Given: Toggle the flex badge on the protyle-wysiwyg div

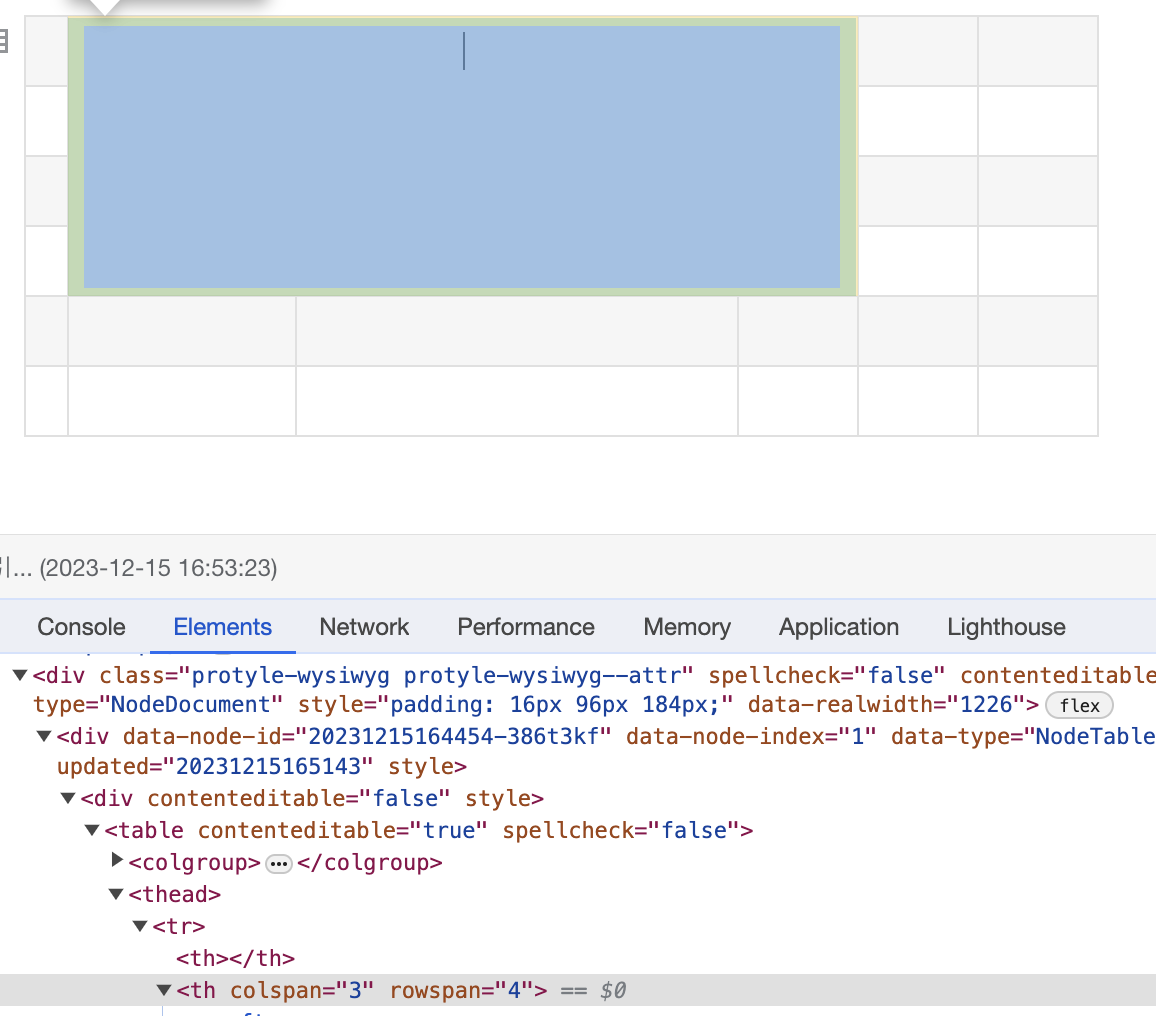Looking at the screenshot, I should [1079, 705].
